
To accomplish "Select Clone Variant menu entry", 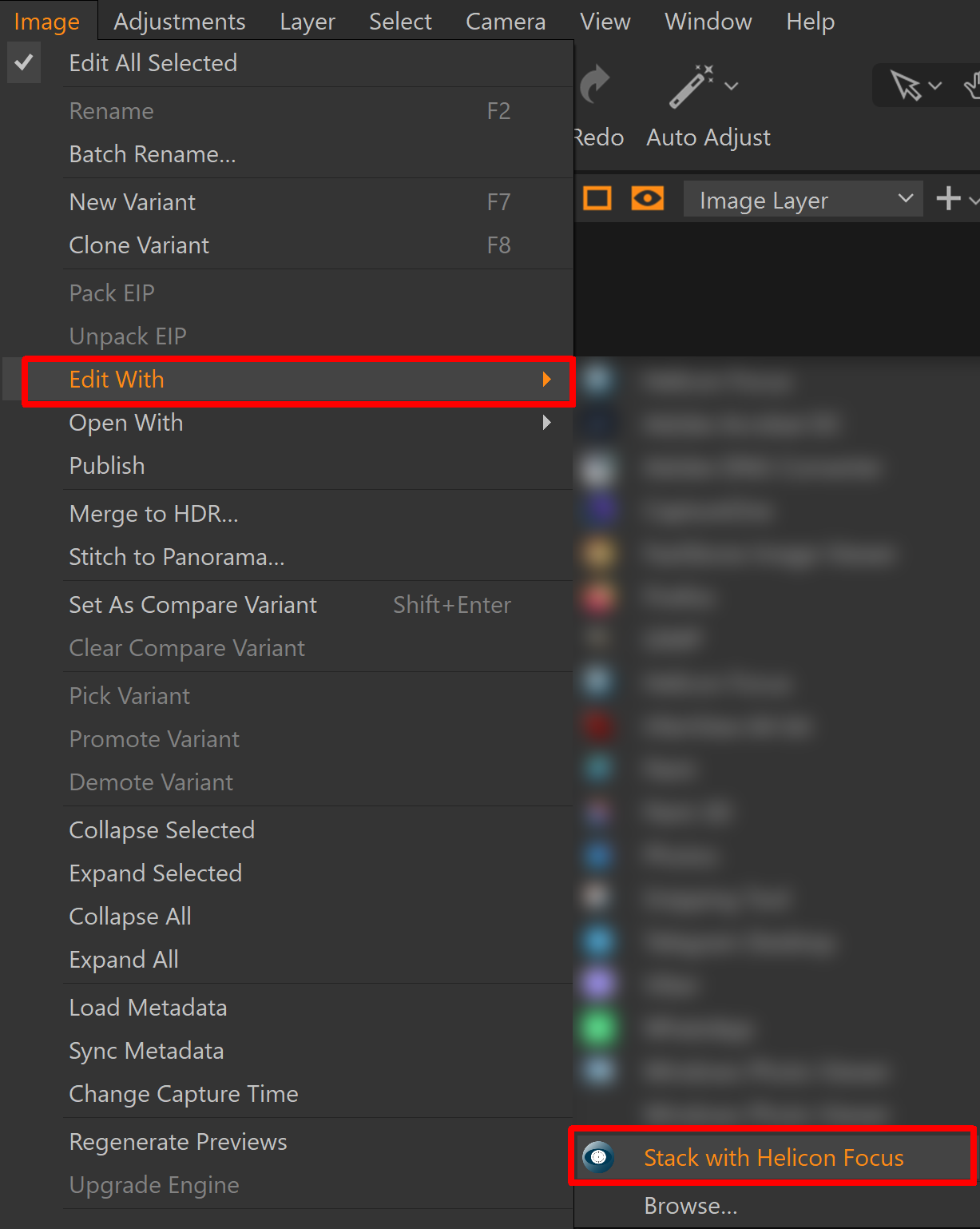I will [139, 245].
